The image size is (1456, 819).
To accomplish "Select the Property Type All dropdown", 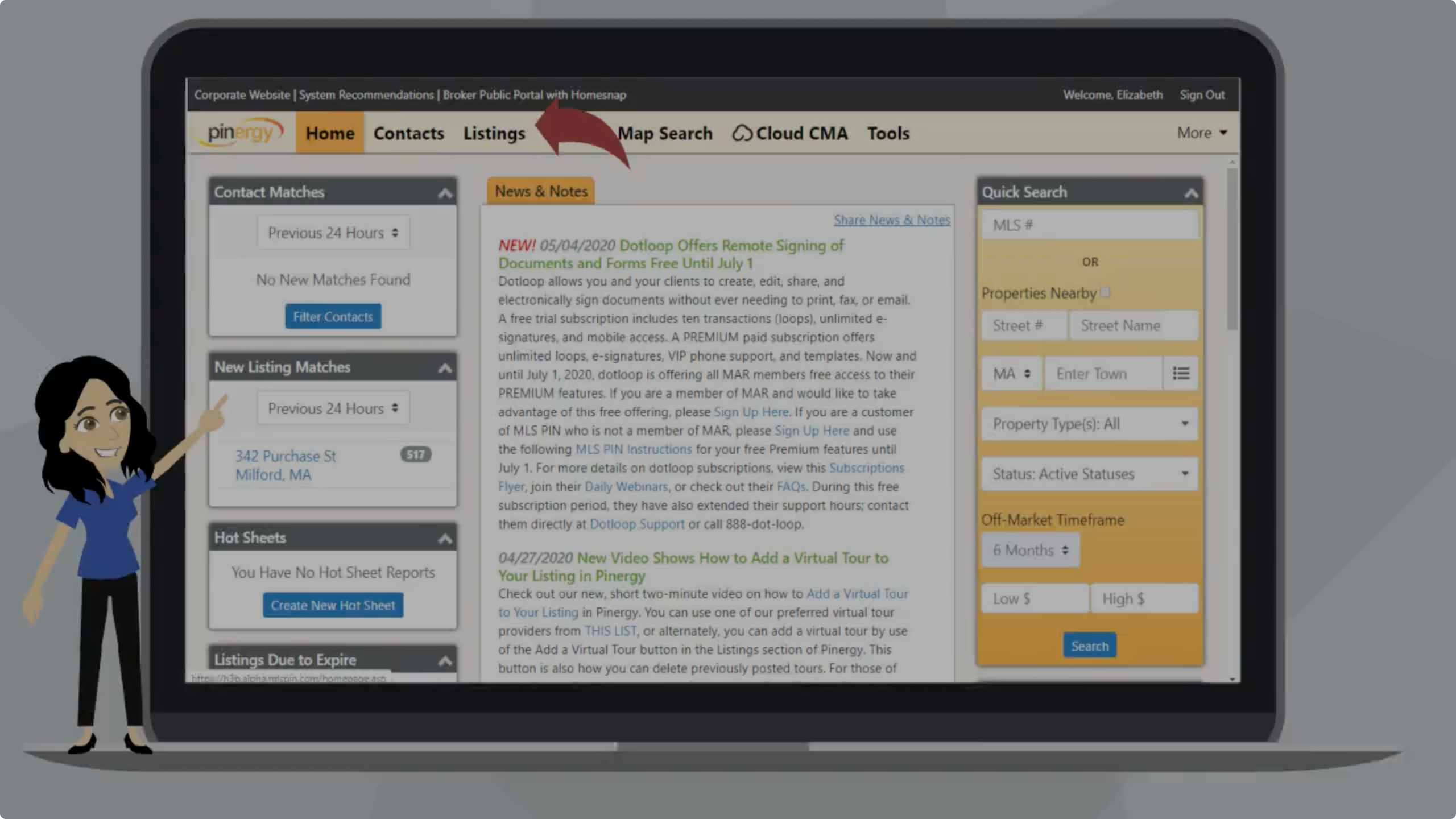I will coord(1089,423).
